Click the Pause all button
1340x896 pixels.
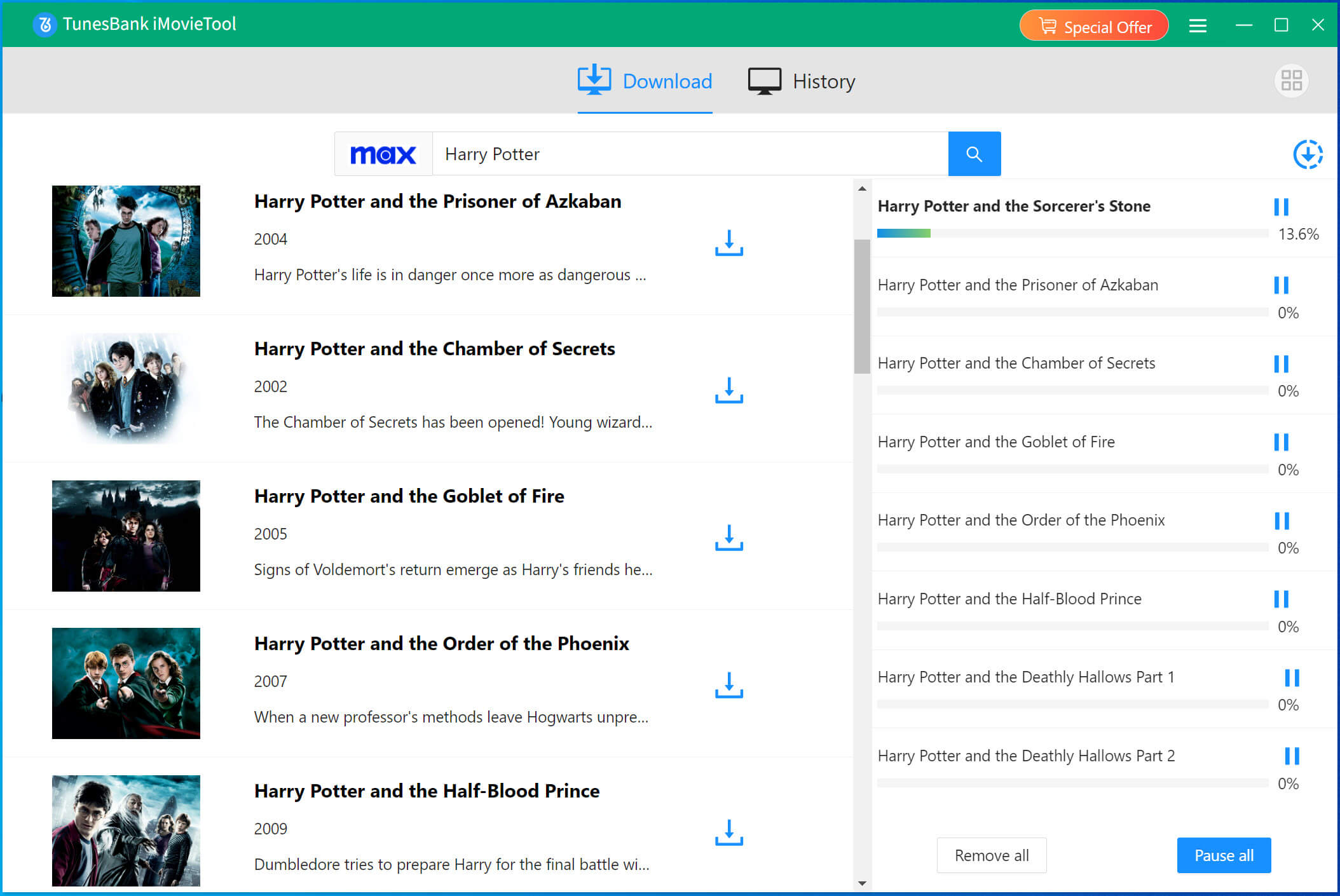[1224, 855]
